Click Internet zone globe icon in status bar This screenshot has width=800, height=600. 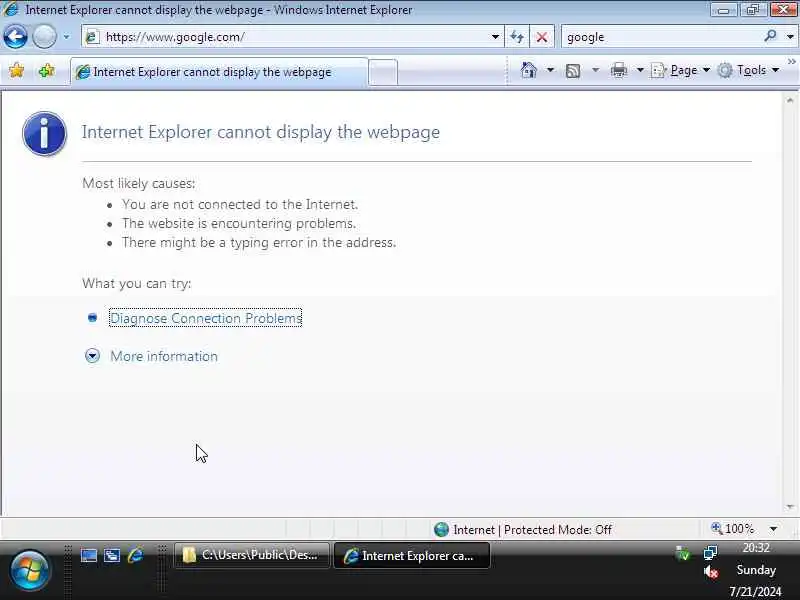(441, 530)
